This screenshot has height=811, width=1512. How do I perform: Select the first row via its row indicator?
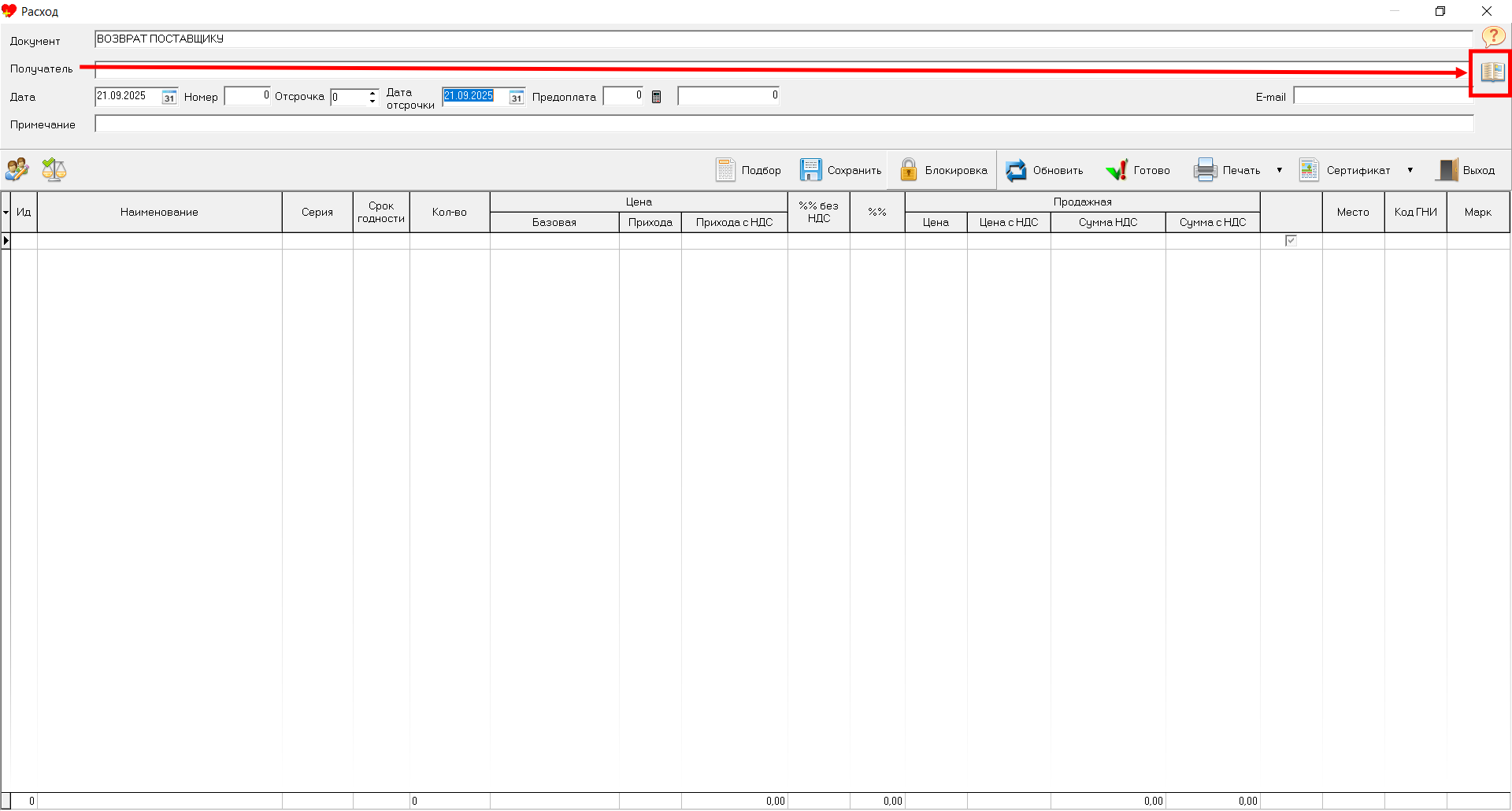click(x=6, y=241)
